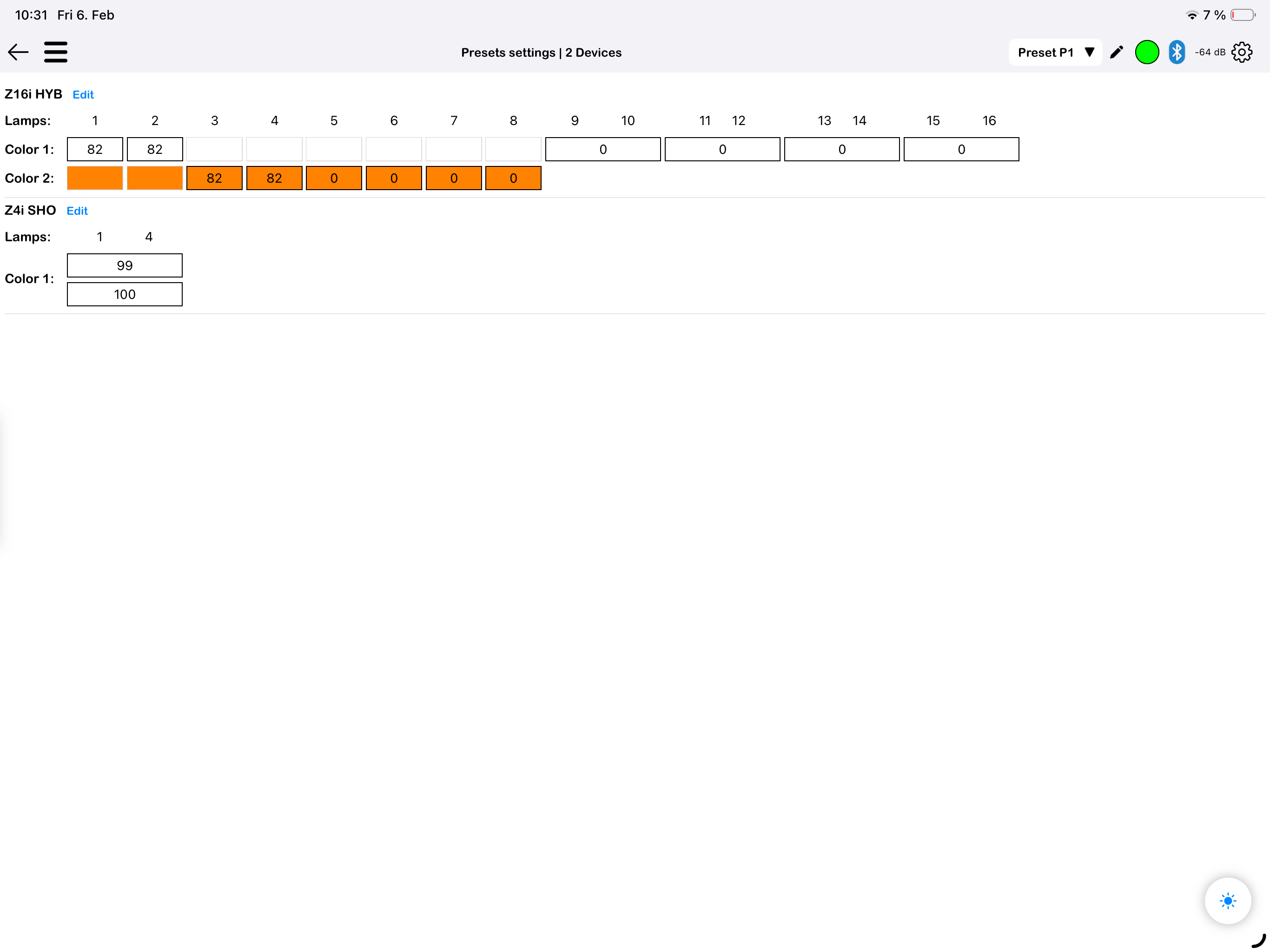1270x952 pixels.
Task: Open the Preset P1 dropdown
Action: 1055,52
